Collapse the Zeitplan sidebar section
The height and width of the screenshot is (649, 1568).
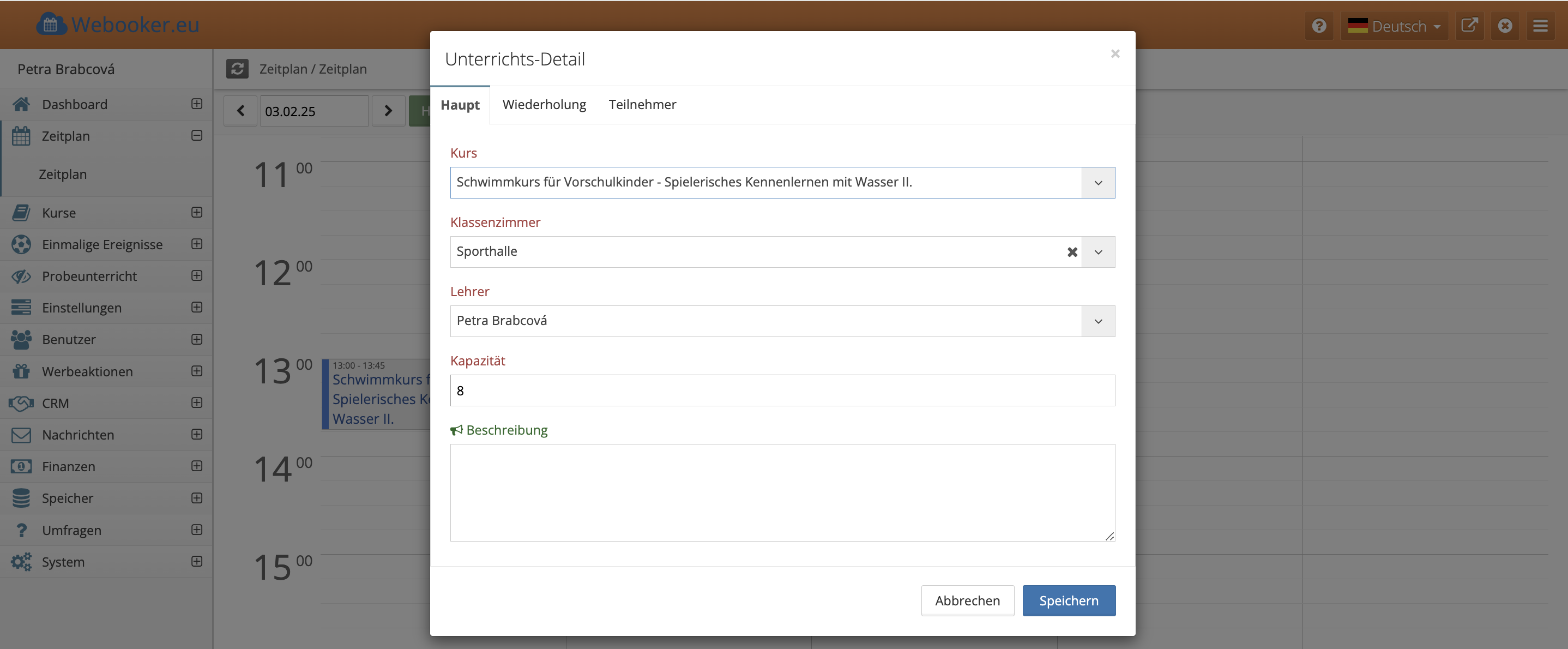pos(197,136)
